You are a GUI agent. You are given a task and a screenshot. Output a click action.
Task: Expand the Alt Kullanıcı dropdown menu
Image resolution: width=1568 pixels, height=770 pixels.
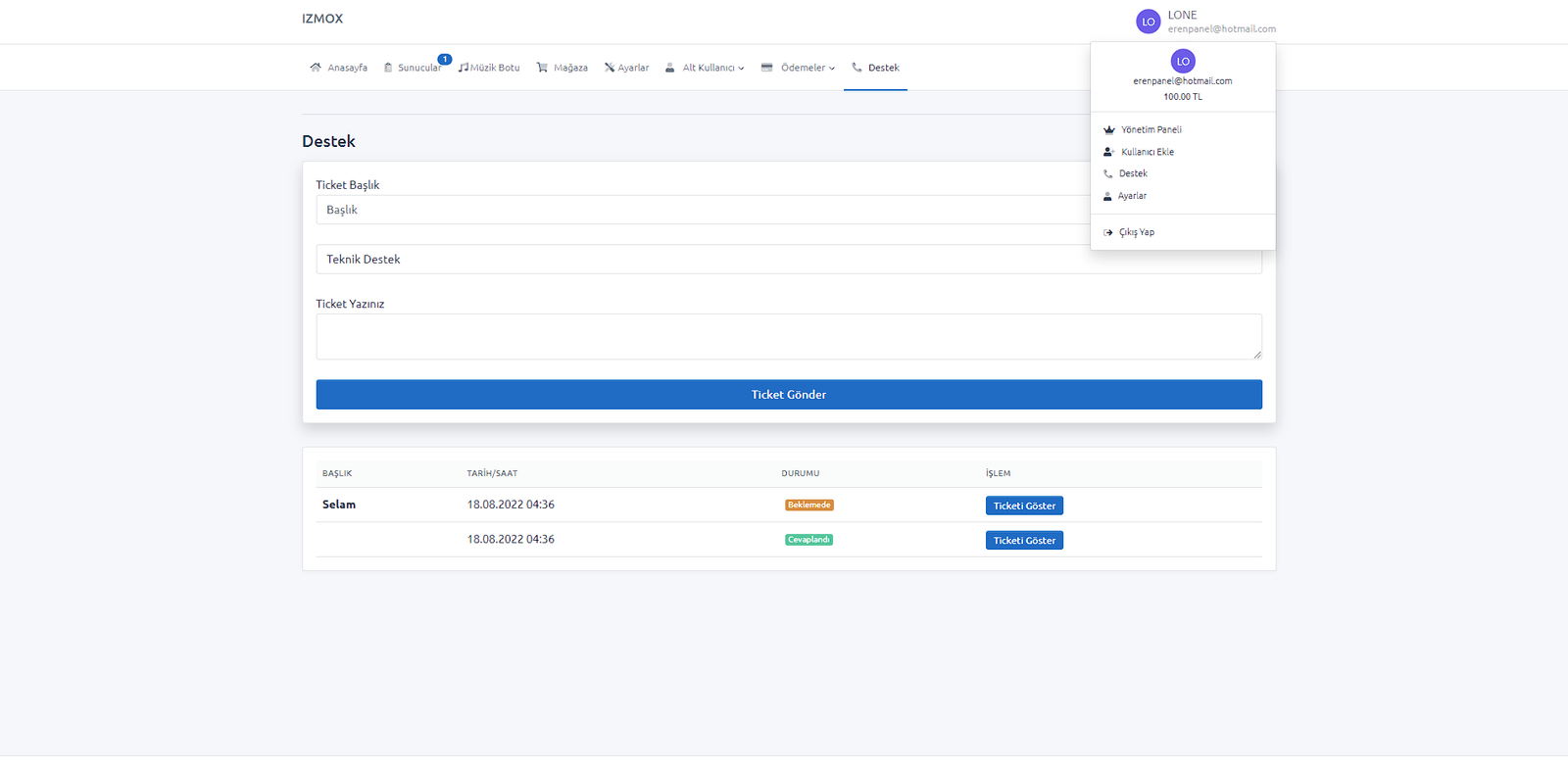(712, 68)
